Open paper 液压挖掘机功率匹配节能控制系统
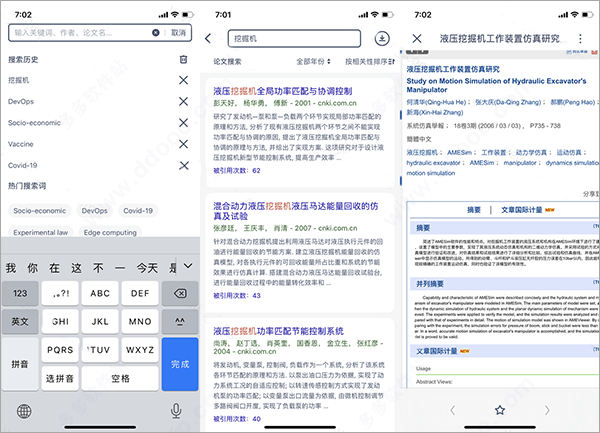This screenshot has height=433, width=600. click(x=278, y=331)
